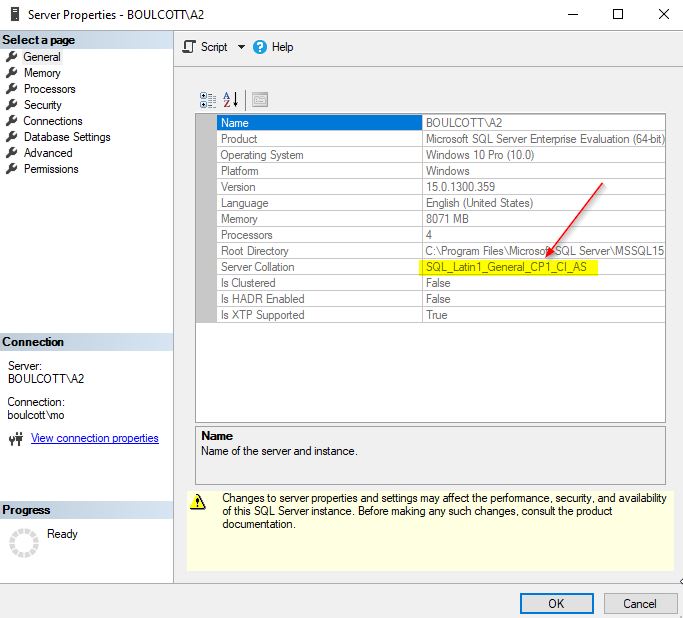683x618 pixels.
Task: Click wrench icon beside Advanced
Action: tap(12, 152)
